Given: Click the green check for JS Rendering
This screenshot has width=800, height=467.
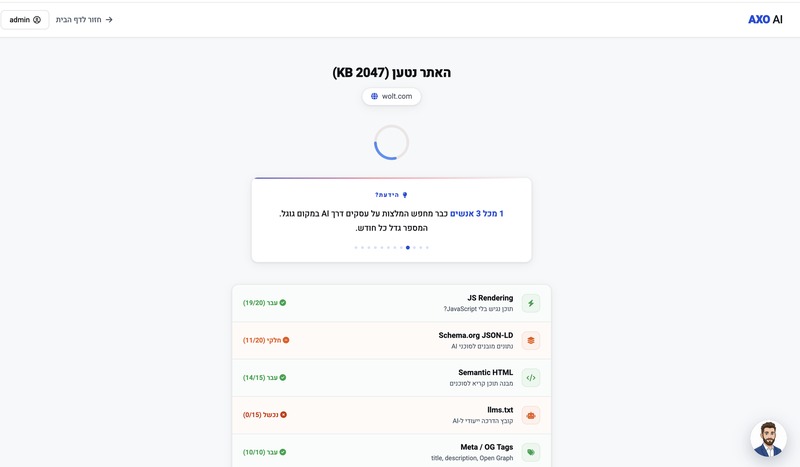Looking at the screenshot, I should click(283, 303).
